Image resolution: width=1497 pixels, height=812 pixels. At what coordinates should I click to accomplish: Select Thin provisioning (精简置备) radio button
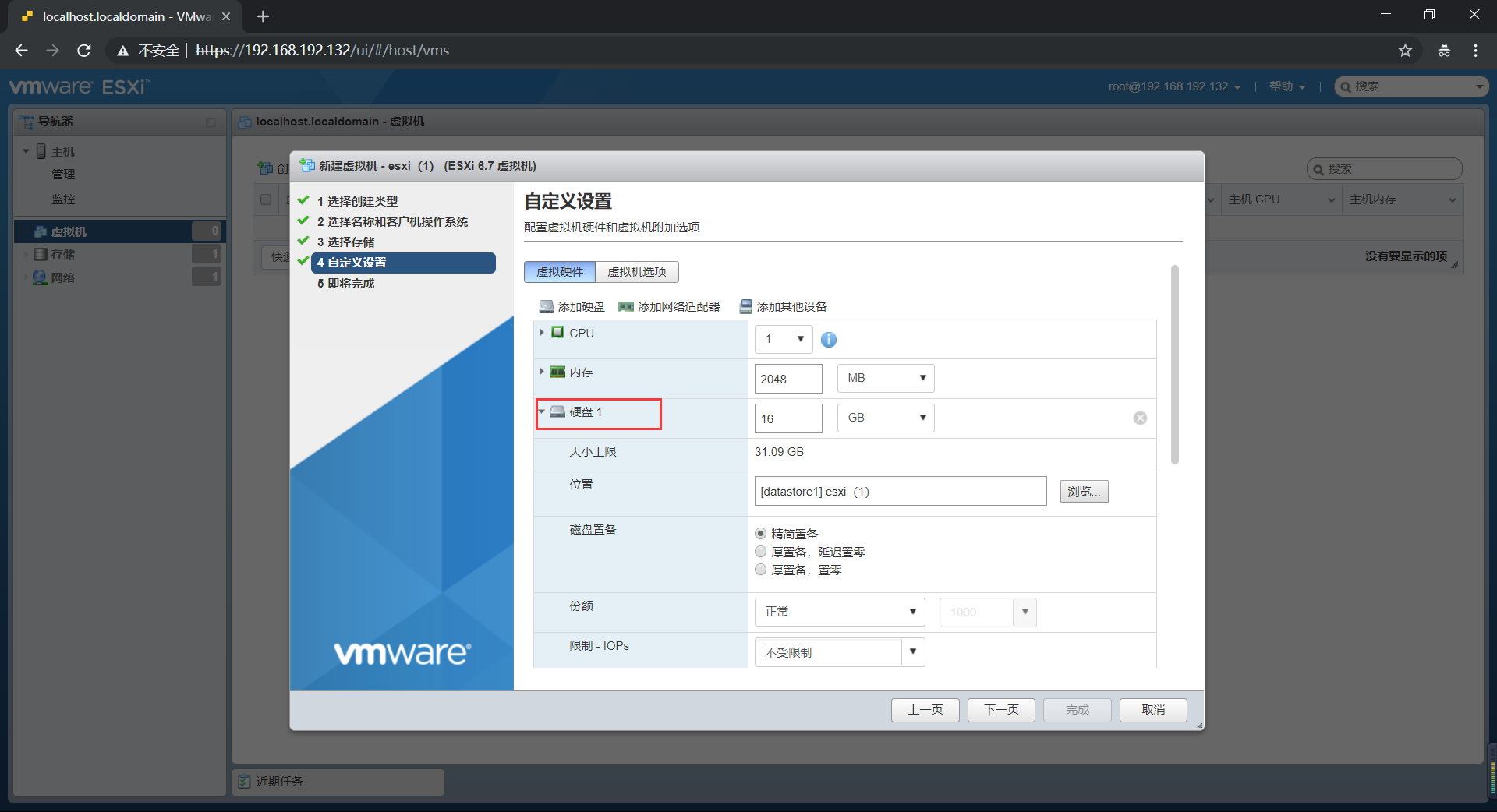[x=760, y=534]
